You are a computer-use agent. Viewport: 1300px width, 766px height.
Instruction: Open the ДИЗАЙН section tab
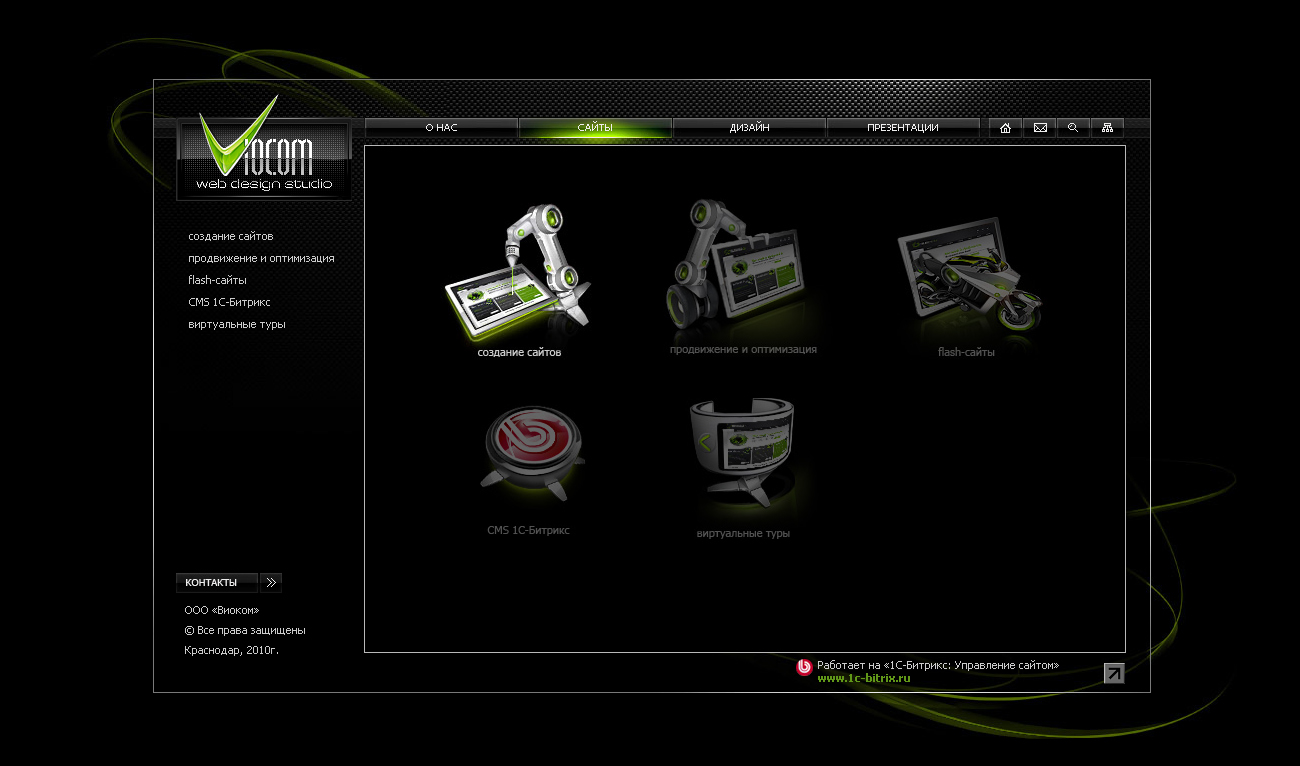749,127
